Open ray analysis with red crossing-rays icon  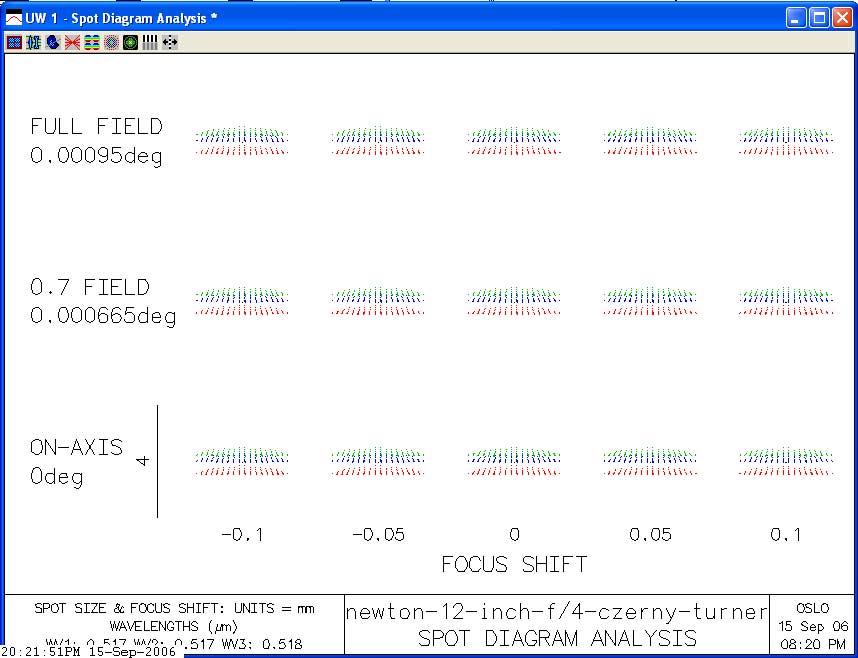pyautogui.click(x=72, y=43)
